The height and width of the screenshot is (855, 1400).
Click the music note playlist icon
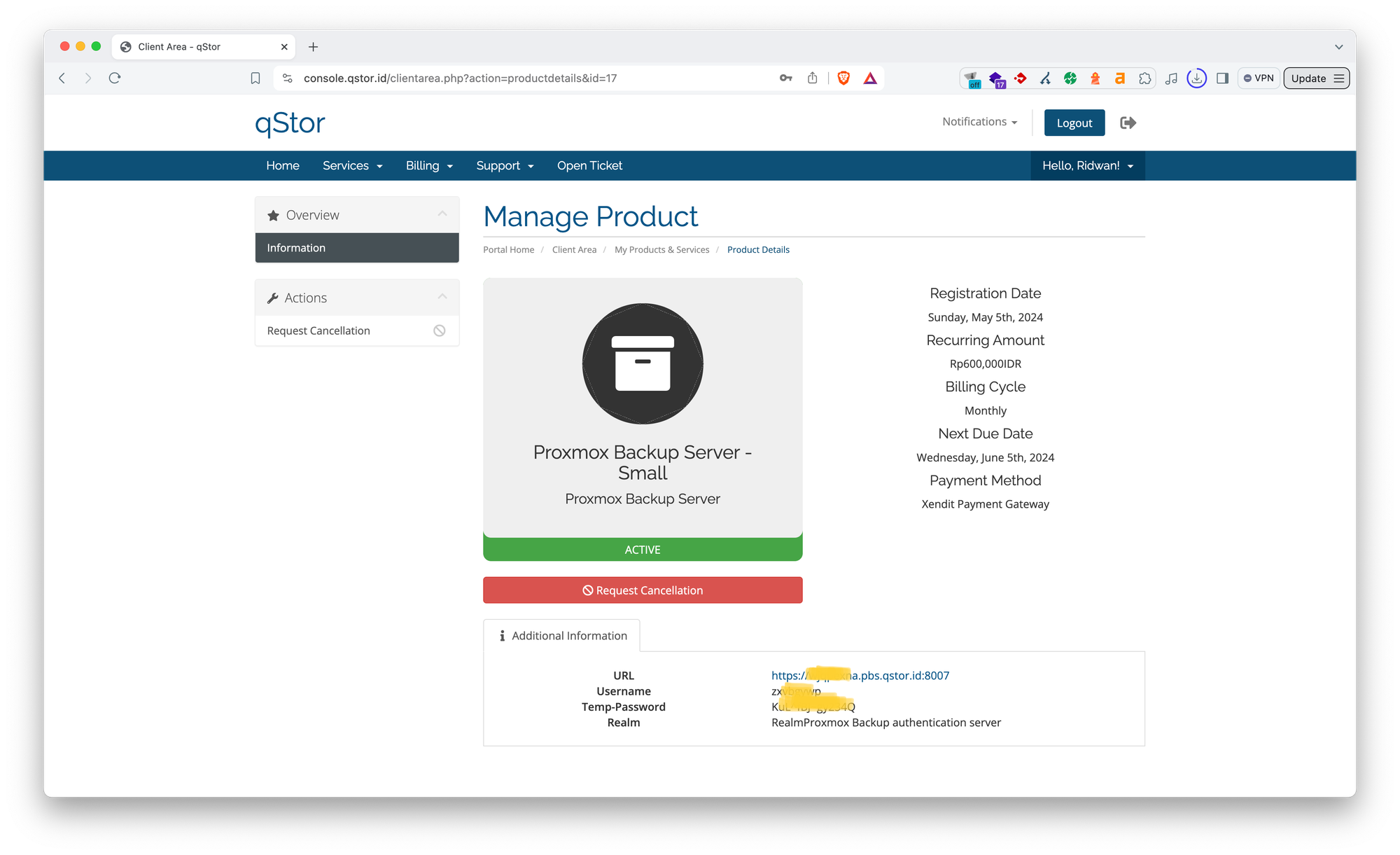pos(1171,78)
